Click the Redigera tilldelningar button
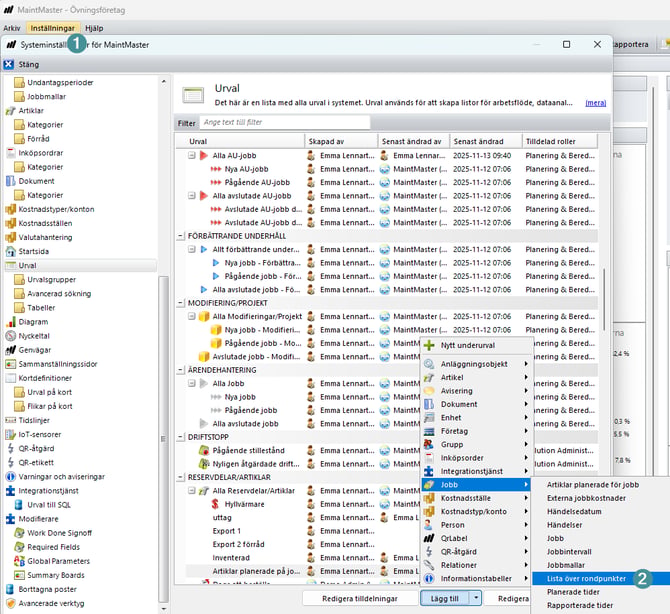 pos(360,599)
